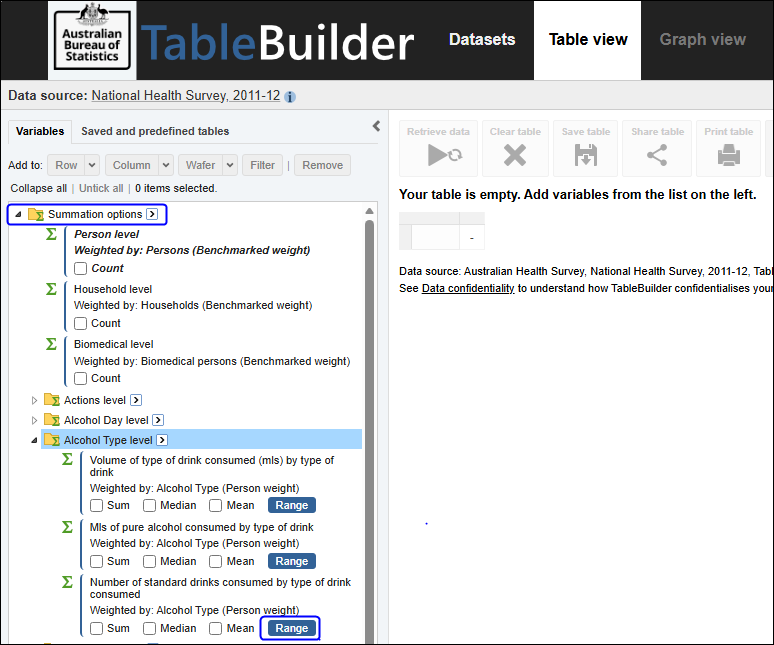Check Median for Number of standard drinks

coord(149,628)
